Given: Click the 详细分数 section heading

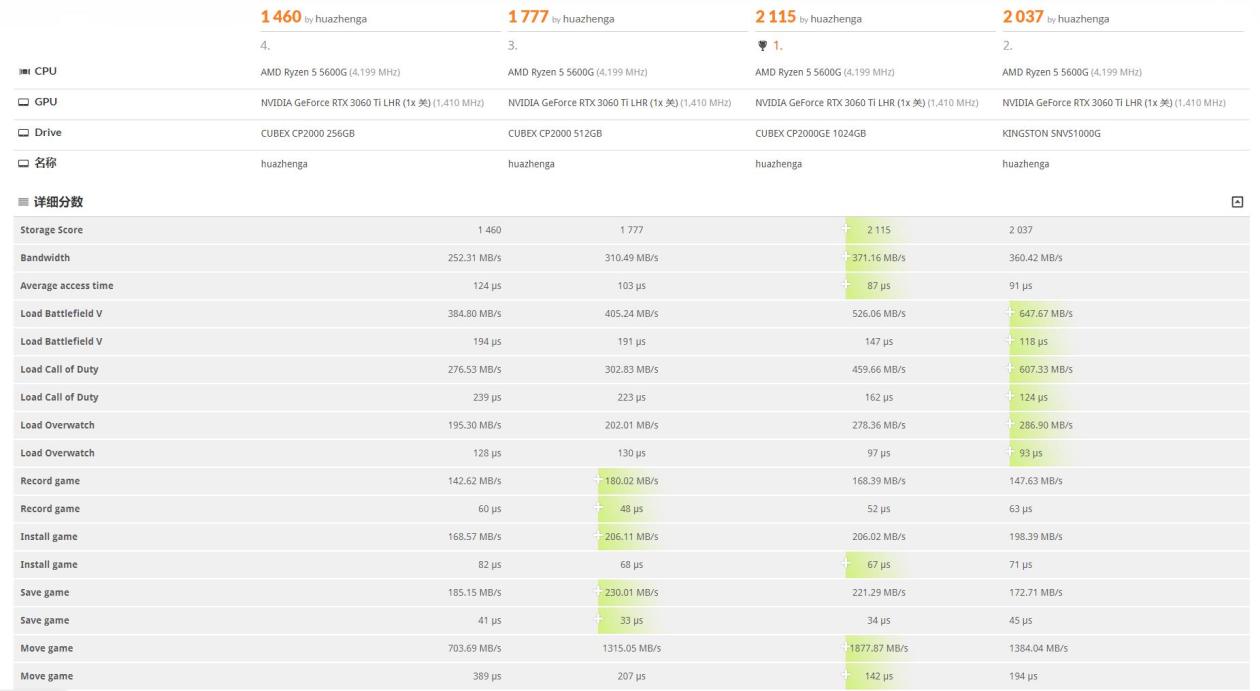Looking at the screenshot, I should pos(58,202).
